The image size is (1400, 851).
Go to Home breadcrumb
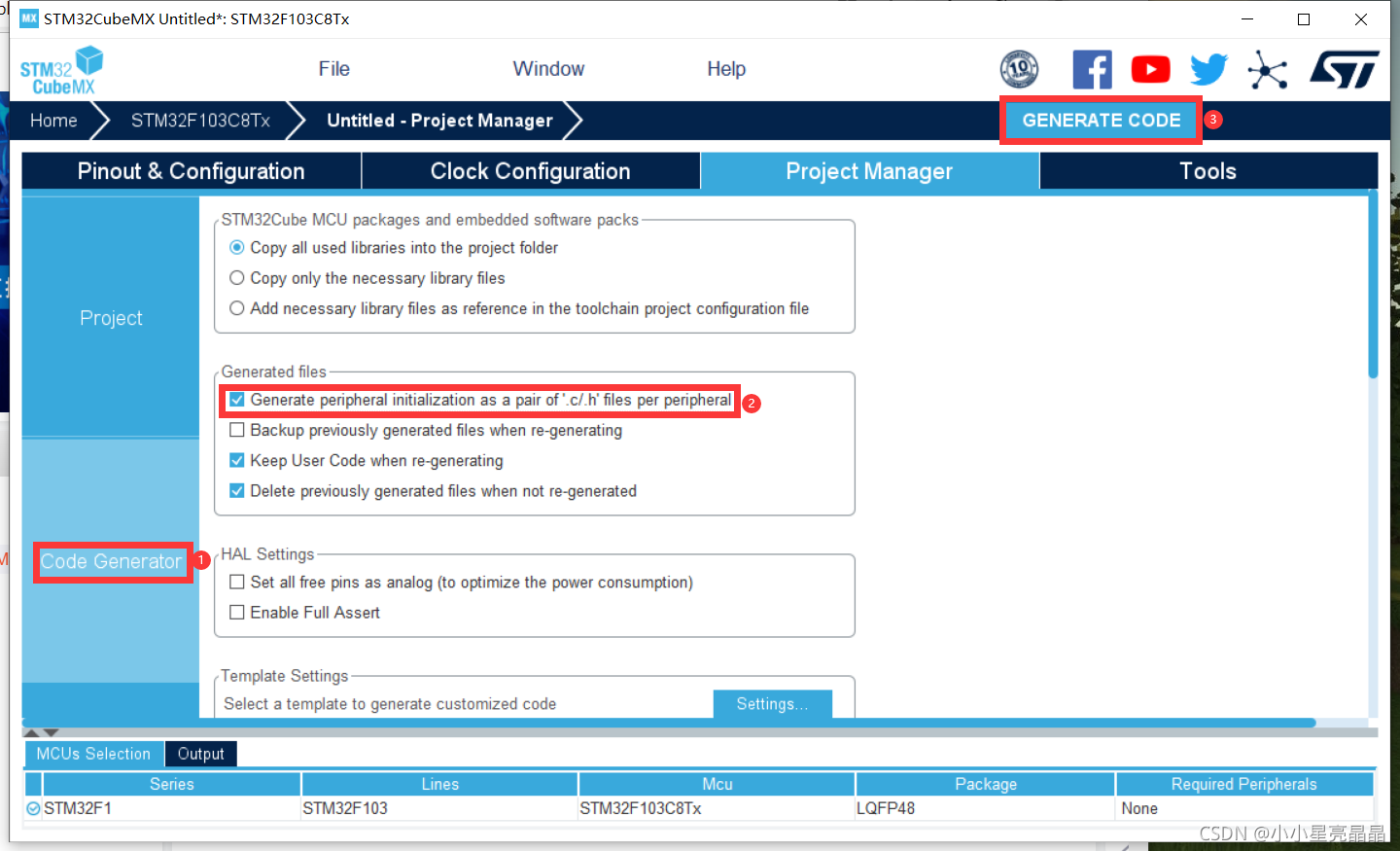coord(53,121)
